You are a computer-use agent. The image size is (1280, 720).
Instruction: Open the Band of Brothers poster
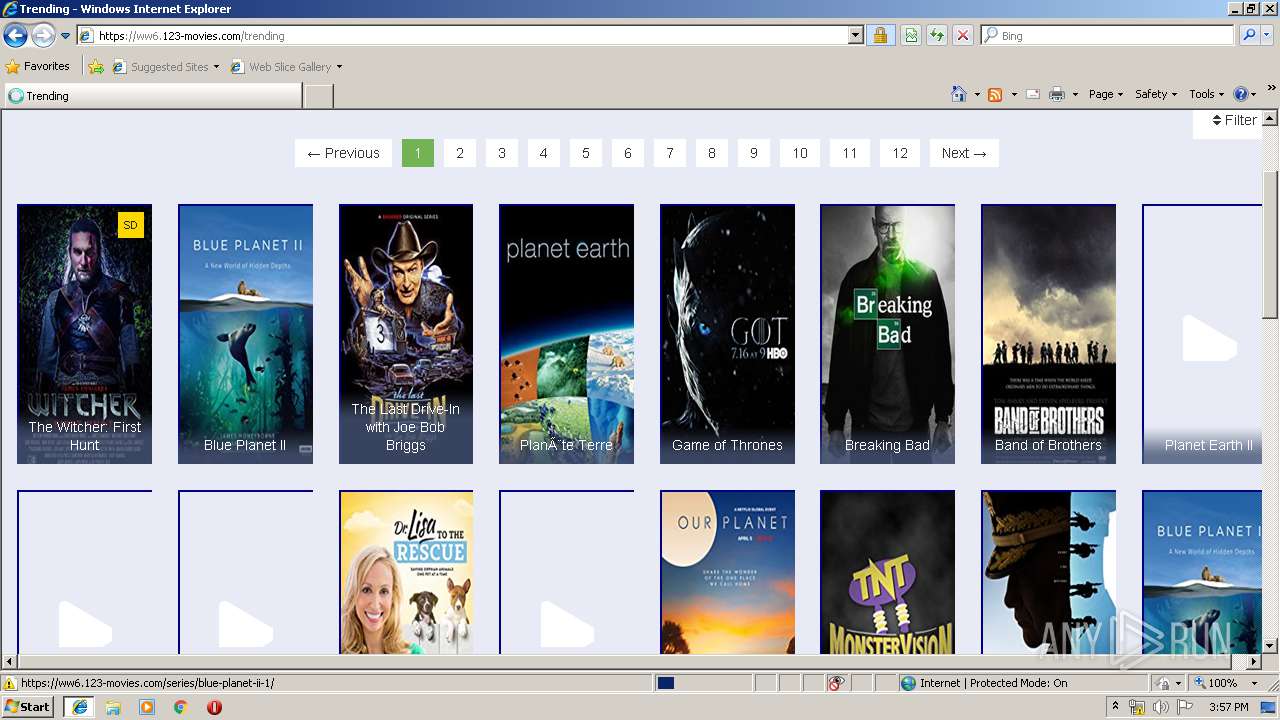pyautogui.click(x=1048, y=334)
